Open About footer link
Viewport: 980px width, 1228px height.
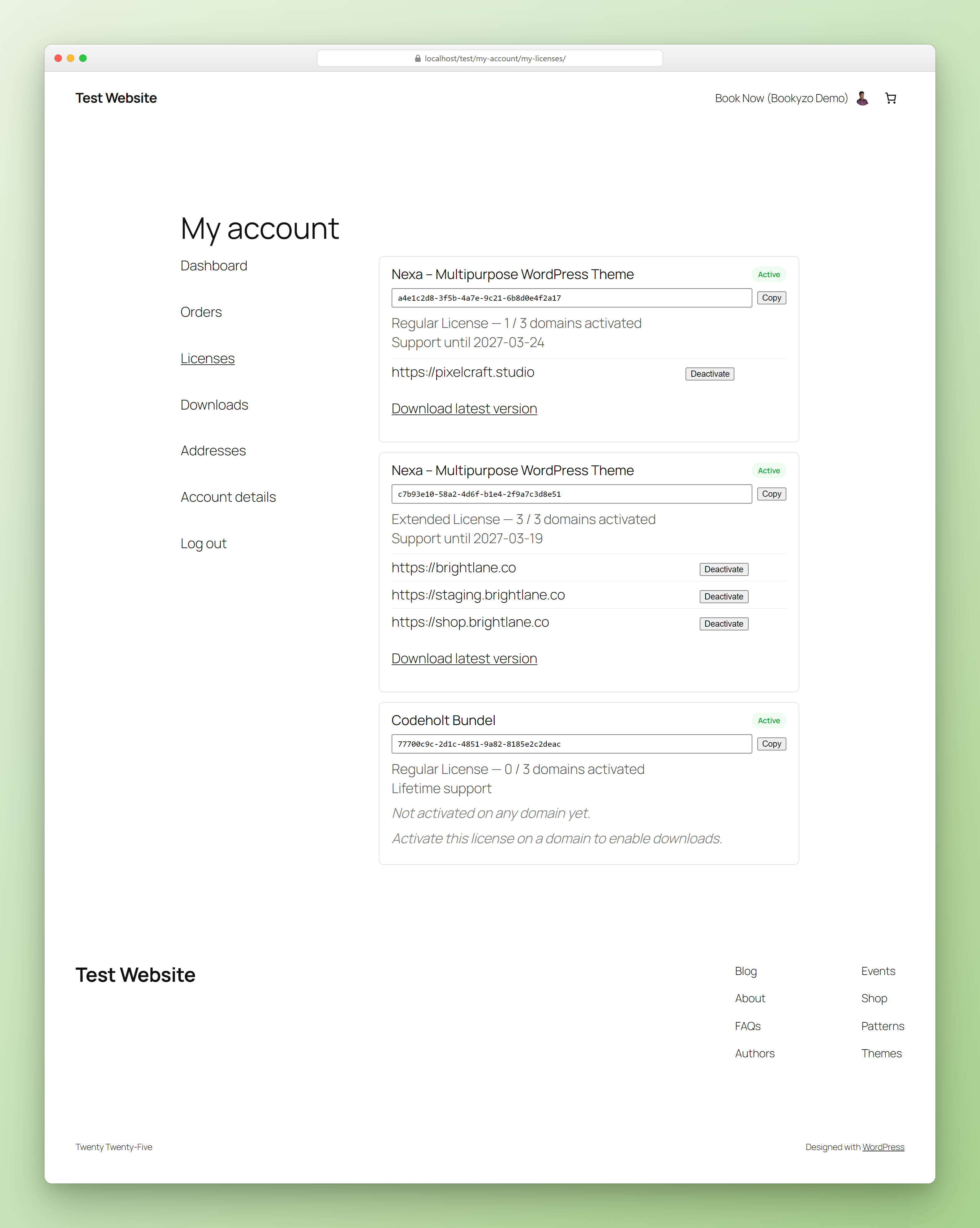pyautogui.click(x=750, y=999)
